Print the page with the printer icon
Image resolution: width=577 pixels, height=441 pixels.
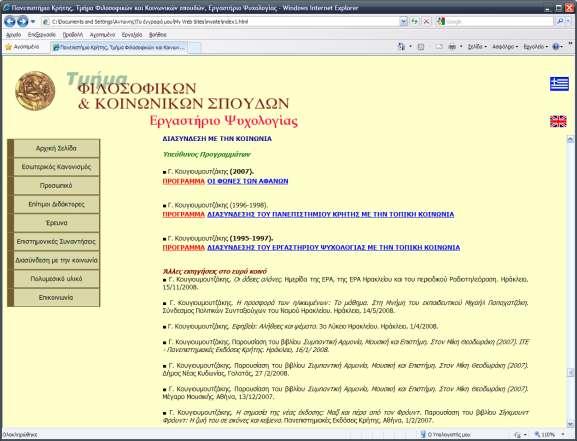[452, 47]
